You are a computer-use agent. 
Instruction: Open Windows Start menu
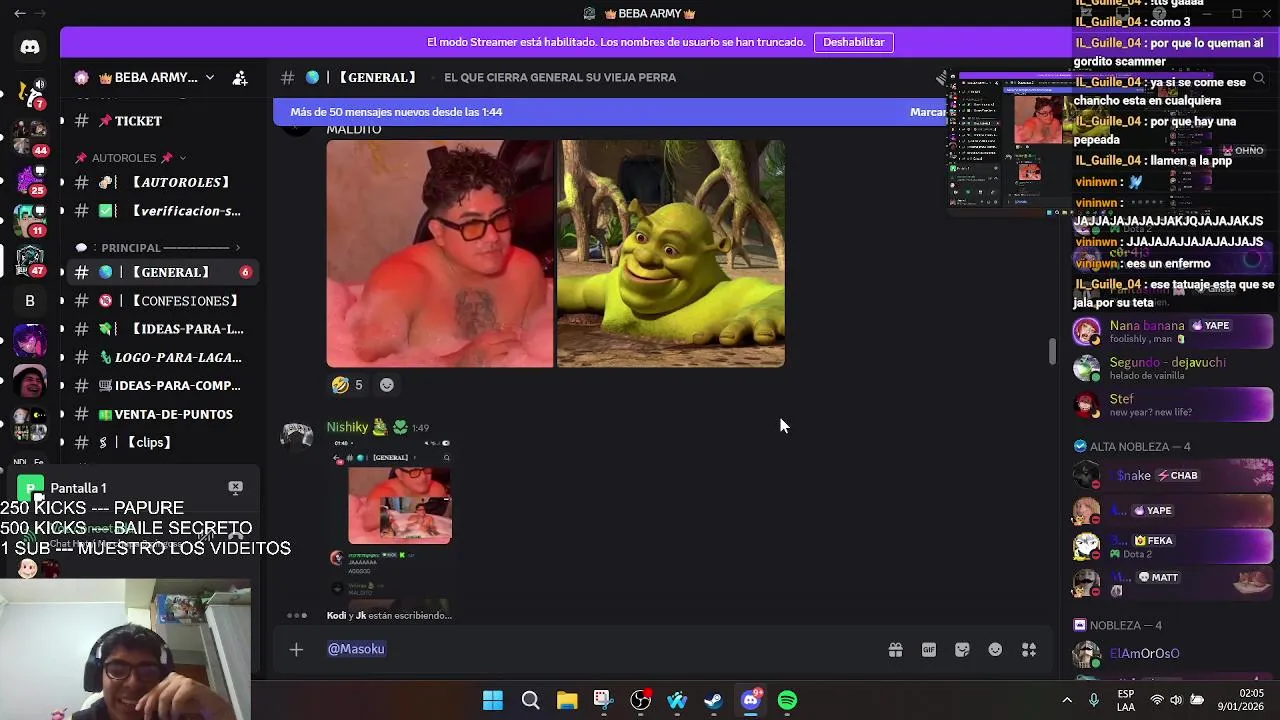(x=493, y=701)
